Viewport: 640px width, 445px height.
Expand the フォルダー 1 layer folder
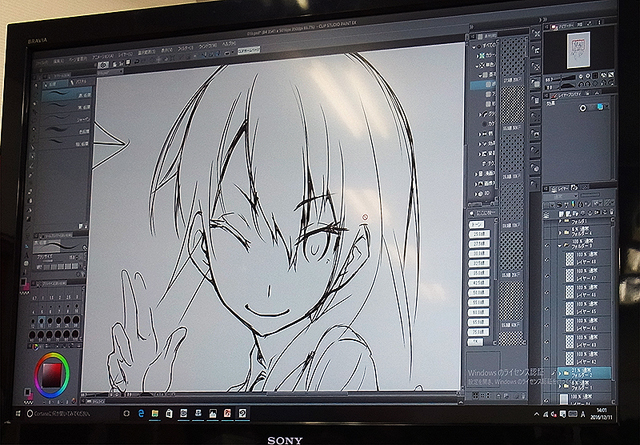pyautogui.click(x=560, y=386)
